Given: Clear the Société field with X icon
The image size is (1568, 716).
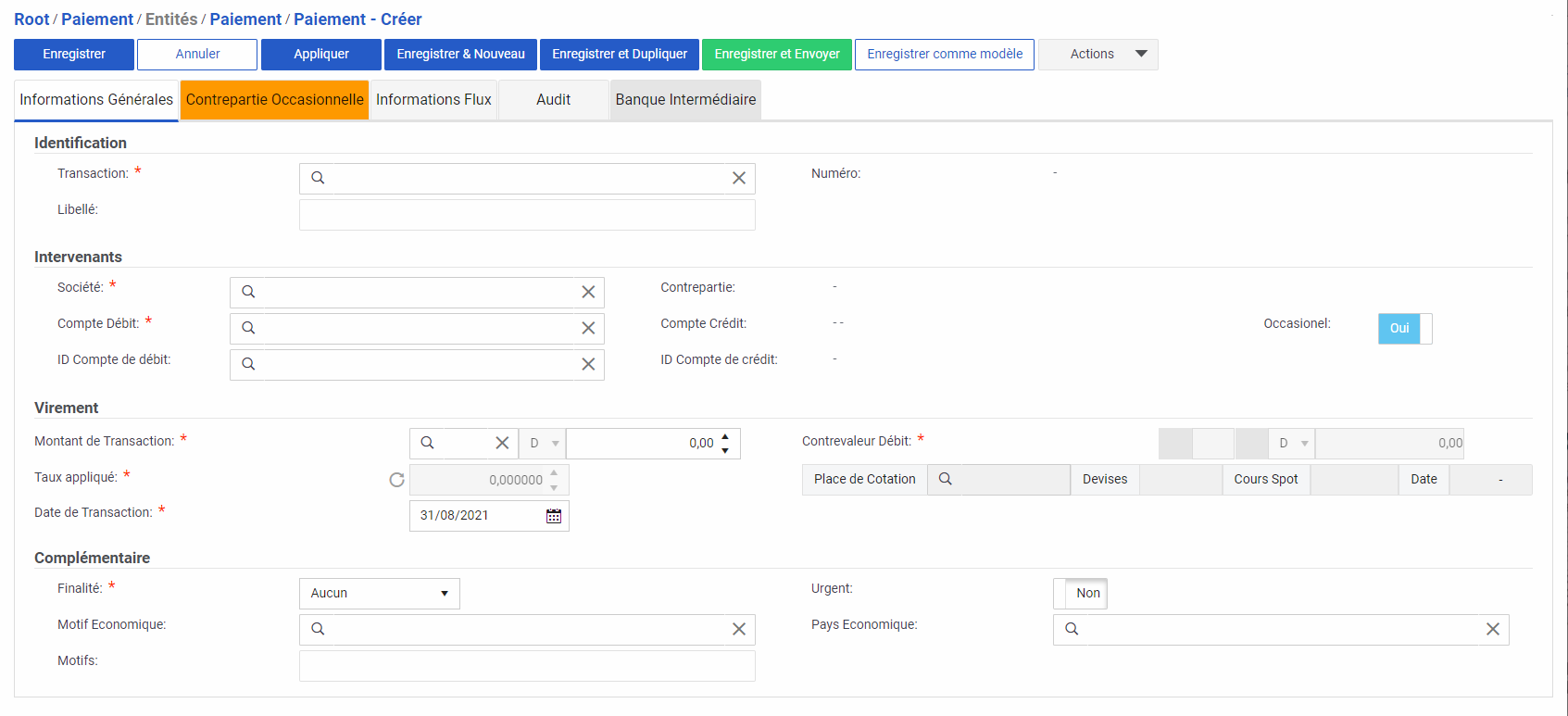Looking at the screenshot, I should tap(588, 292).
